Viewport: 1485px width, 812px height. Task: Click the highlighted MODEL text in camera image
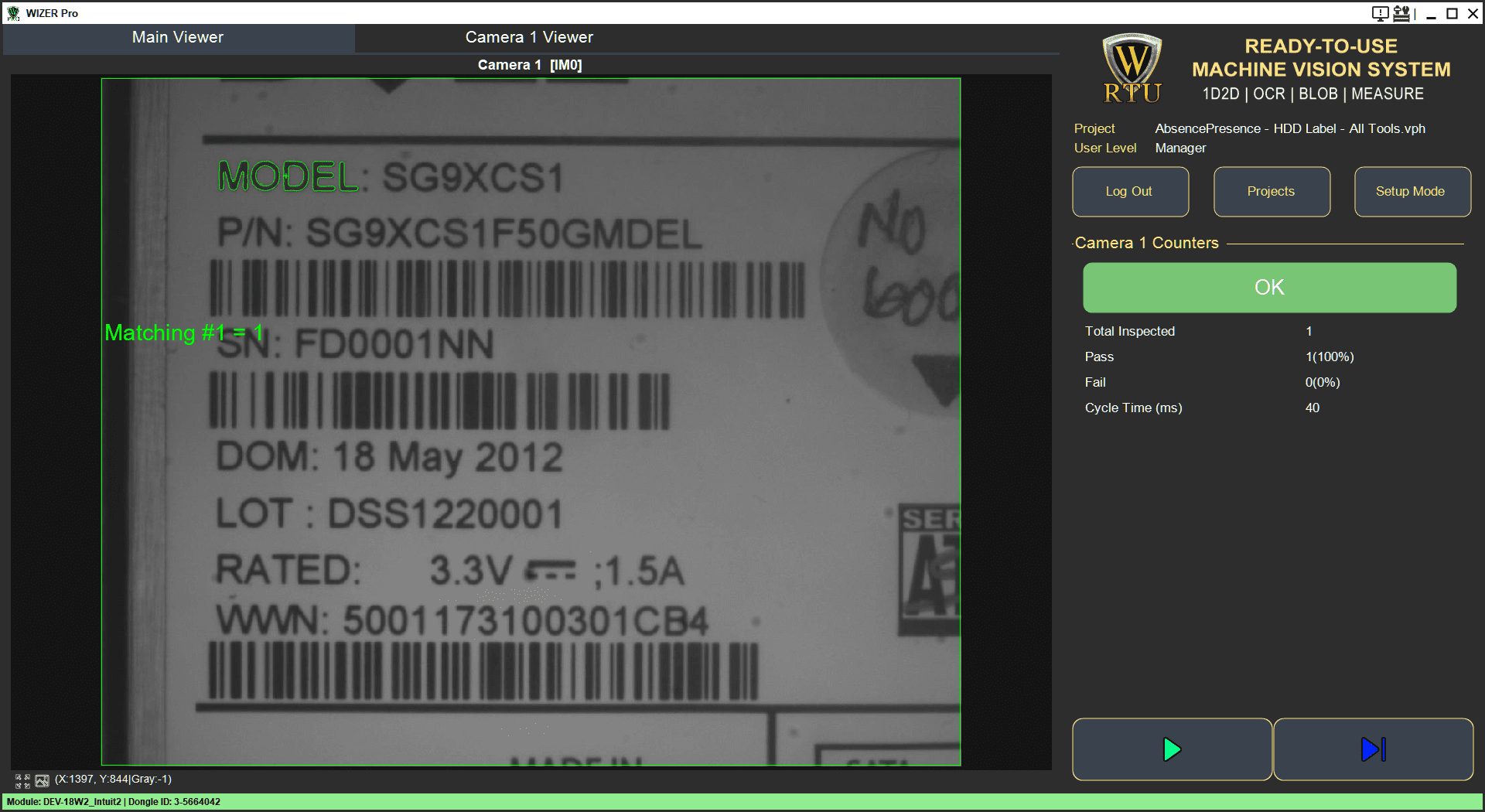[x=288, y=176]
